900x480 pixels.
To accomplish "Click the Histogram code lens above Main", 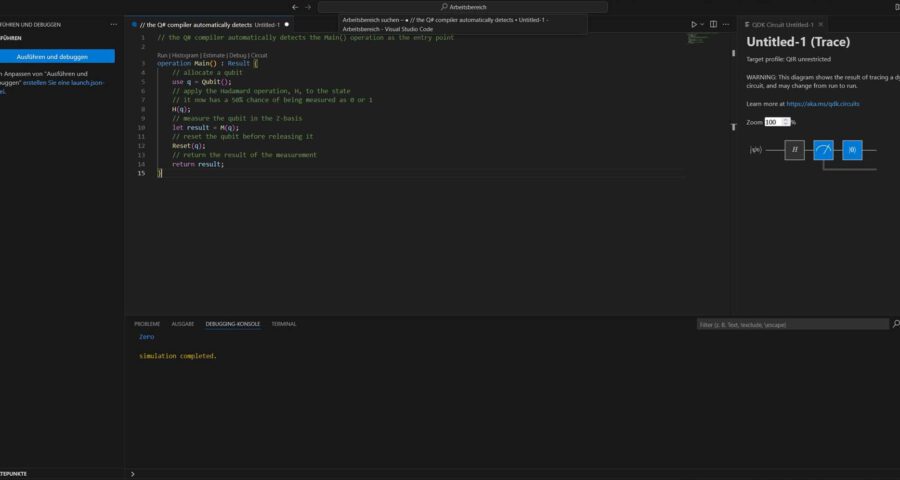I will click(186, 55).
